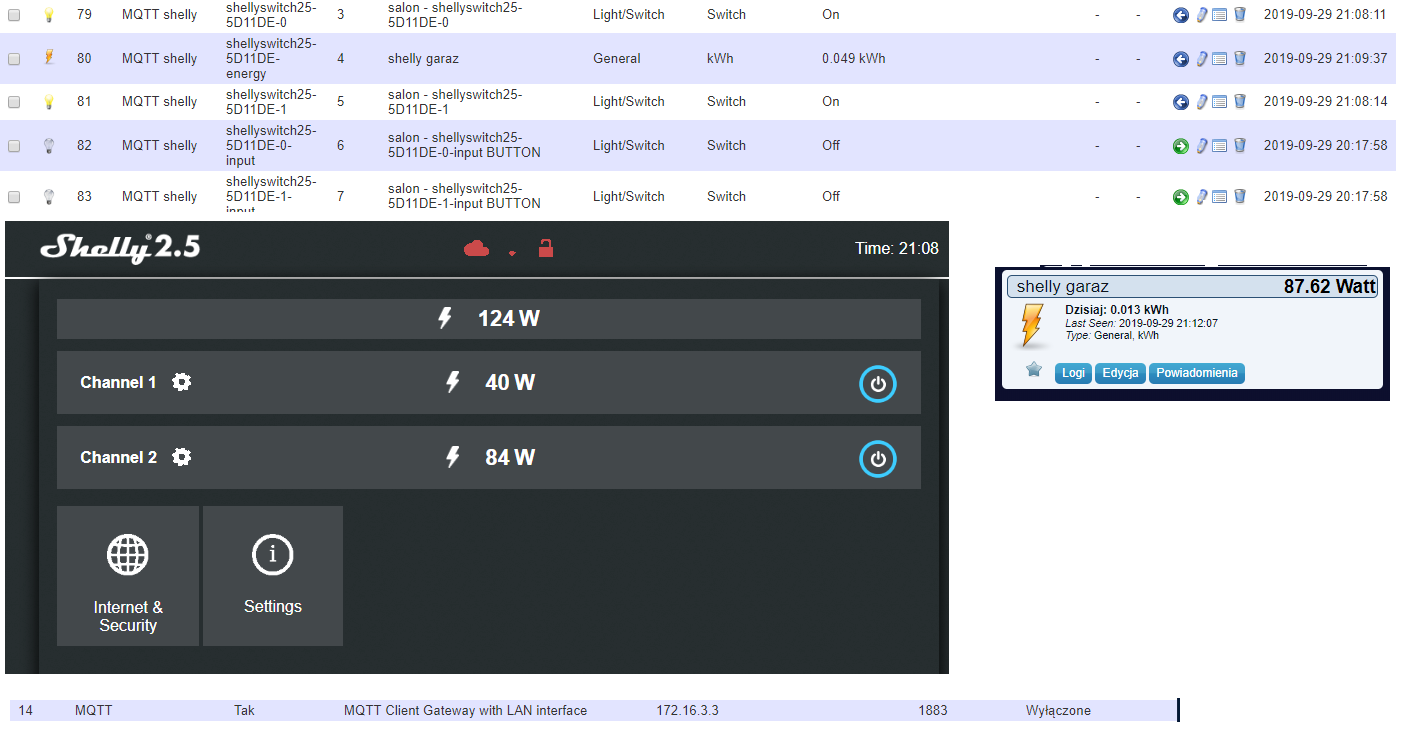
Task: Click the Channel 2 84 W reading
Action: [x=510, y=457]
